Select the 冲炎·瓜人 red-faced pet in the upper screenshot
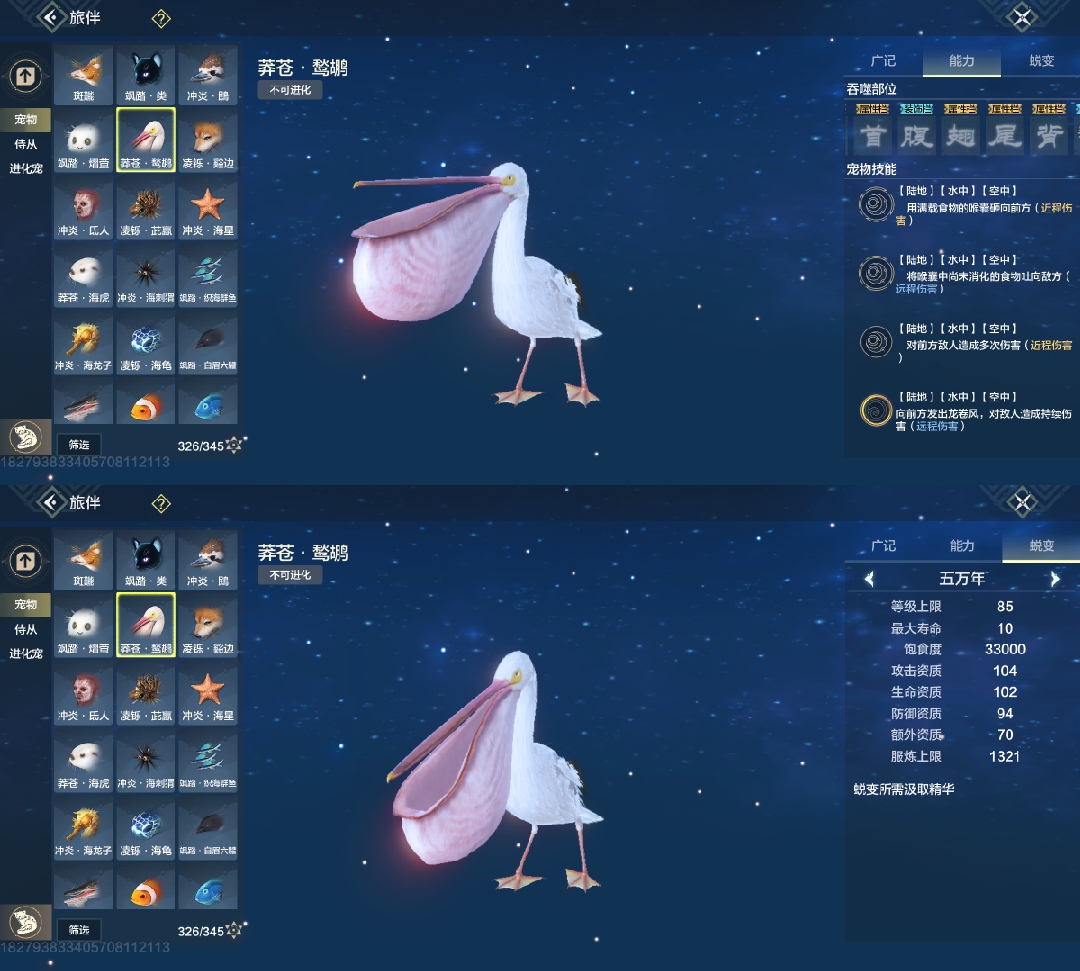This screenshot has width=1080, height=971. point(83,209)
